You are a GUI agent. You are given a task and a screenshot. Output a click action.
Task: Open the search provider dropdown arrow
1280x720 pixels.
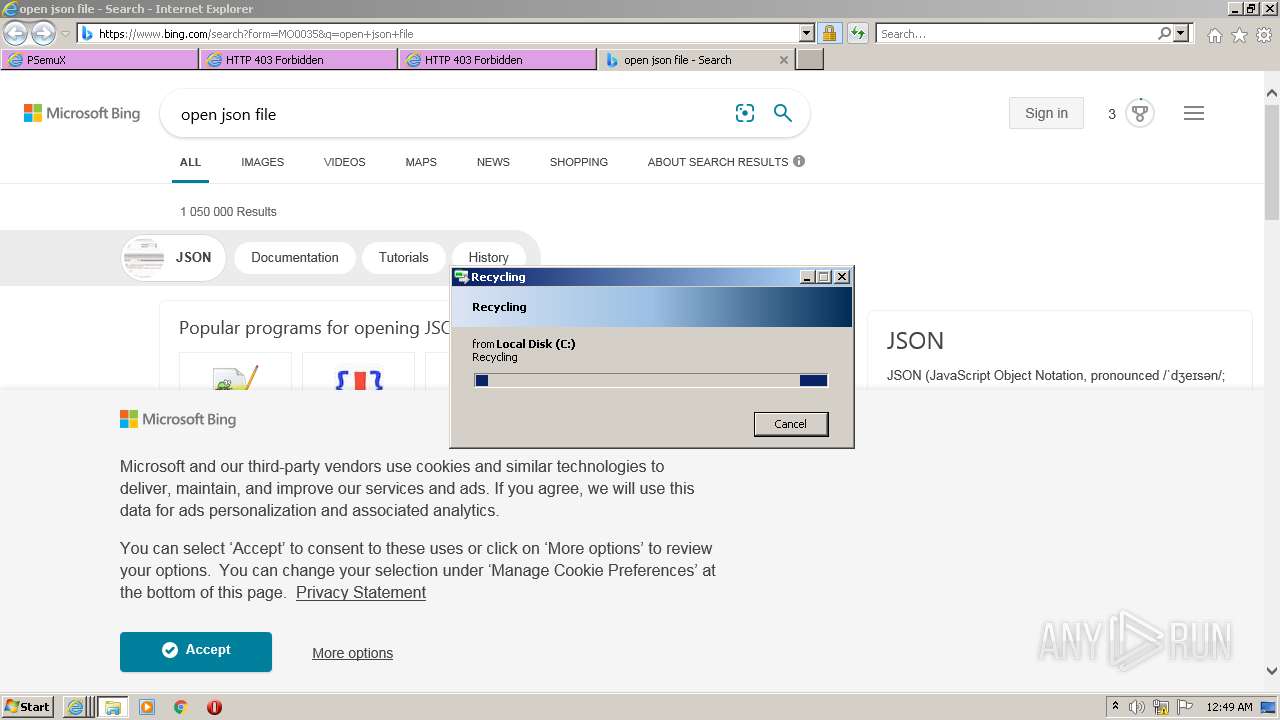pyautogui.click(x=1181, y=33)
